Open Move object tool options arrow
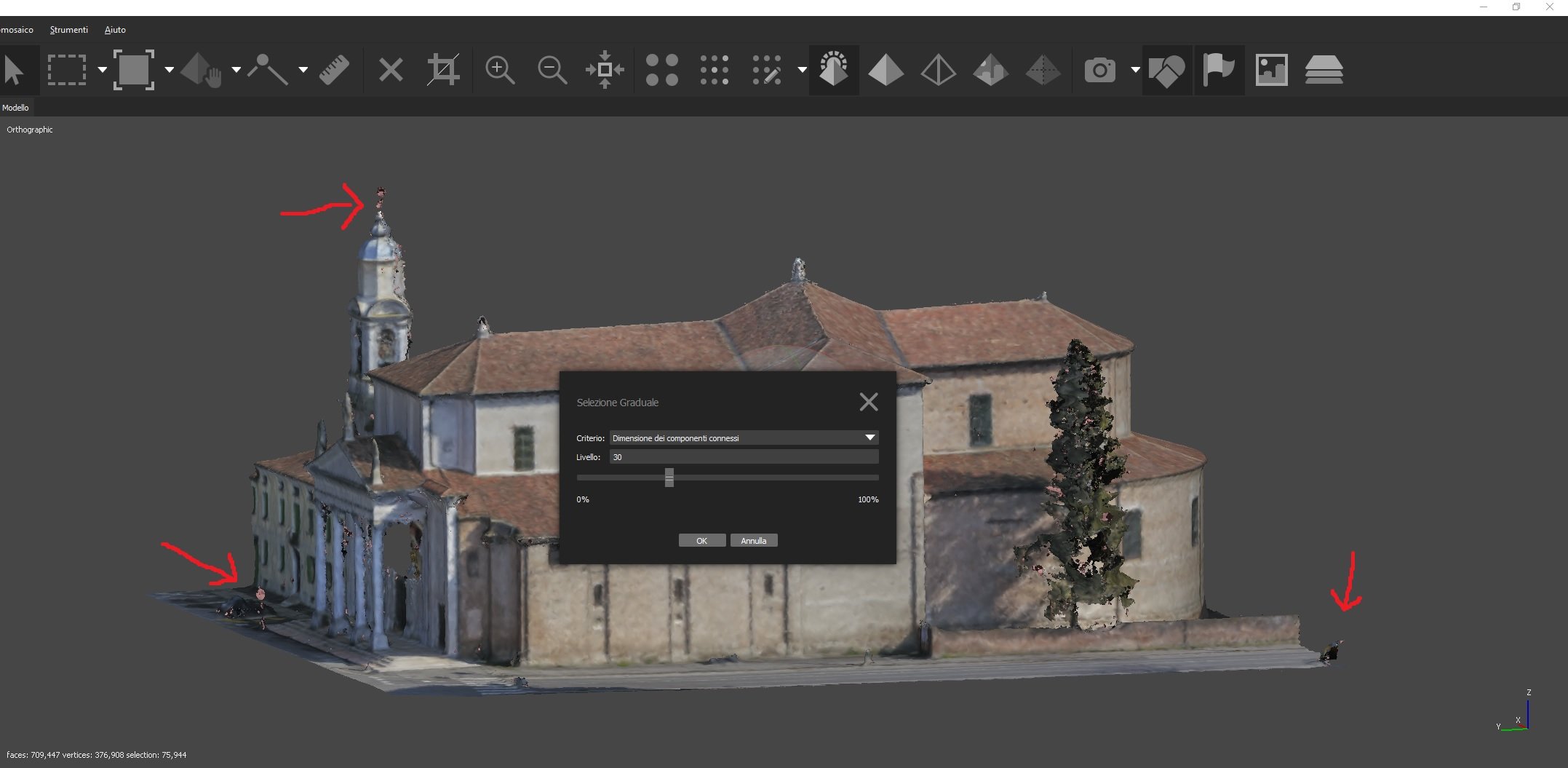This screenshot has height=768, width=1568. point(236,70)
